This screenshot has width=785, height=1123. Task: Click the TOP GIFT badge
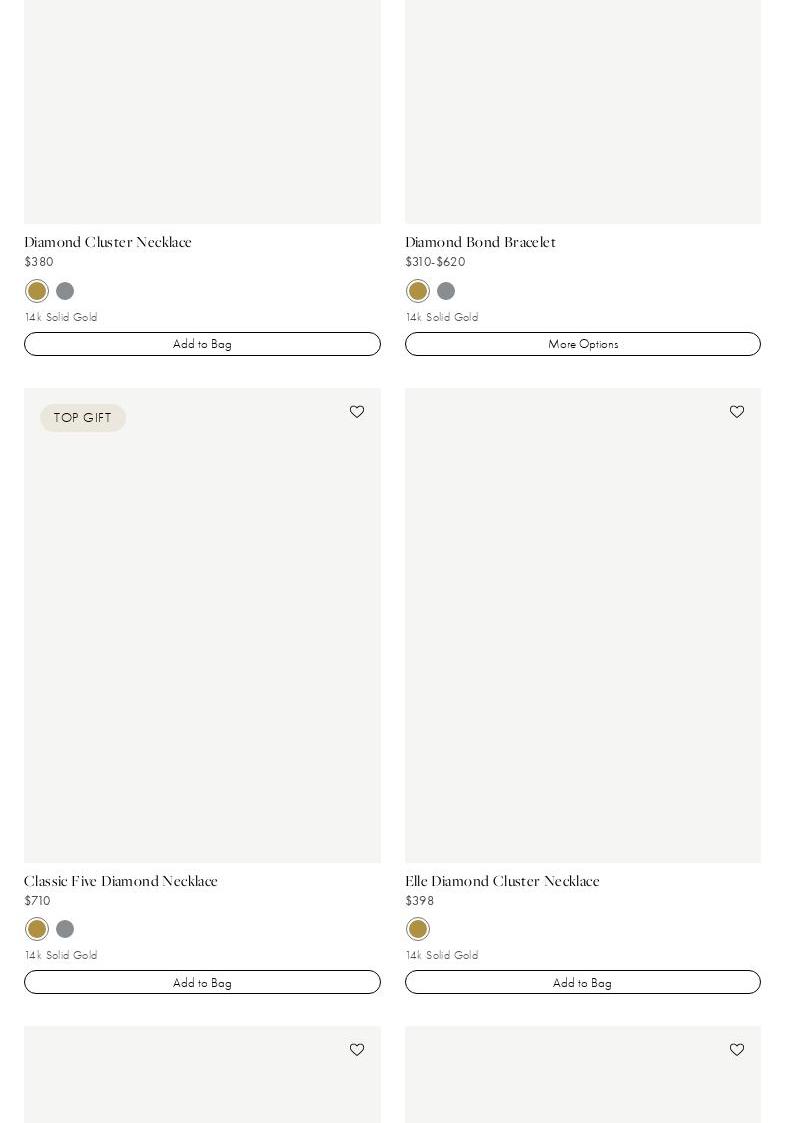pyautogui.click(x=83, y=418)
